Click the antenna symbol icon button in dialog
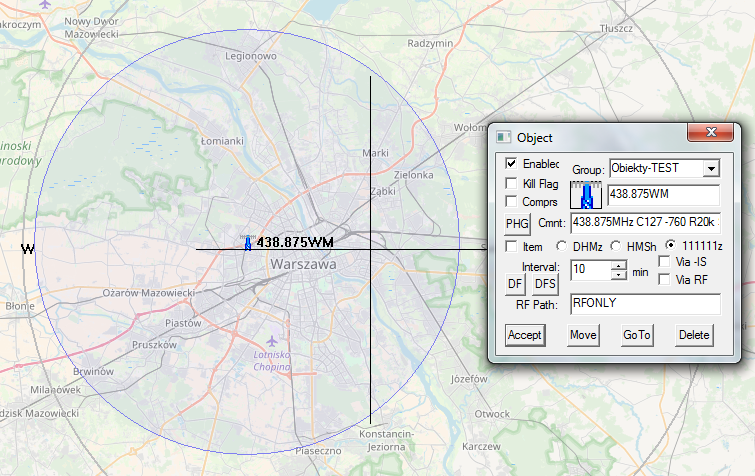This screenshot has width=755, height=476. [x=587, y=196]
